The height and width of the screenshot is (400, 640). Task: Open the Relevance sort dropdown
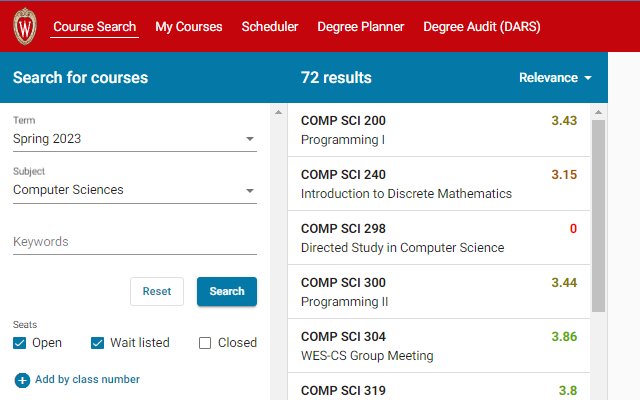555,78
